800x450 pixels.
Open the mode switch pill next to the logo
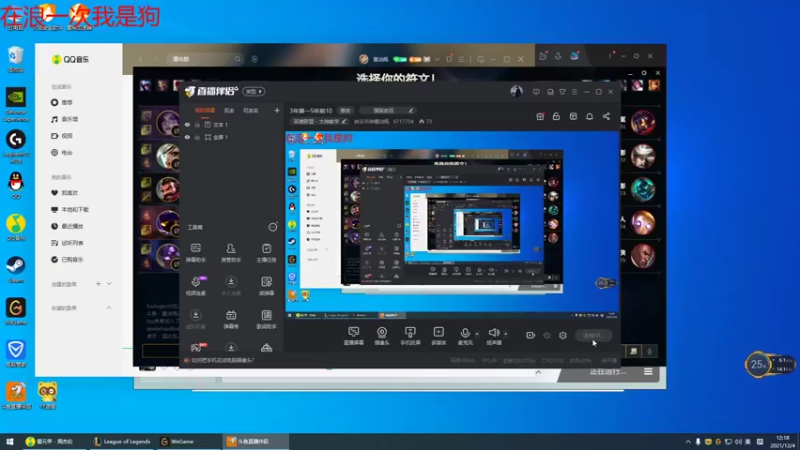[x=254, y=91]
